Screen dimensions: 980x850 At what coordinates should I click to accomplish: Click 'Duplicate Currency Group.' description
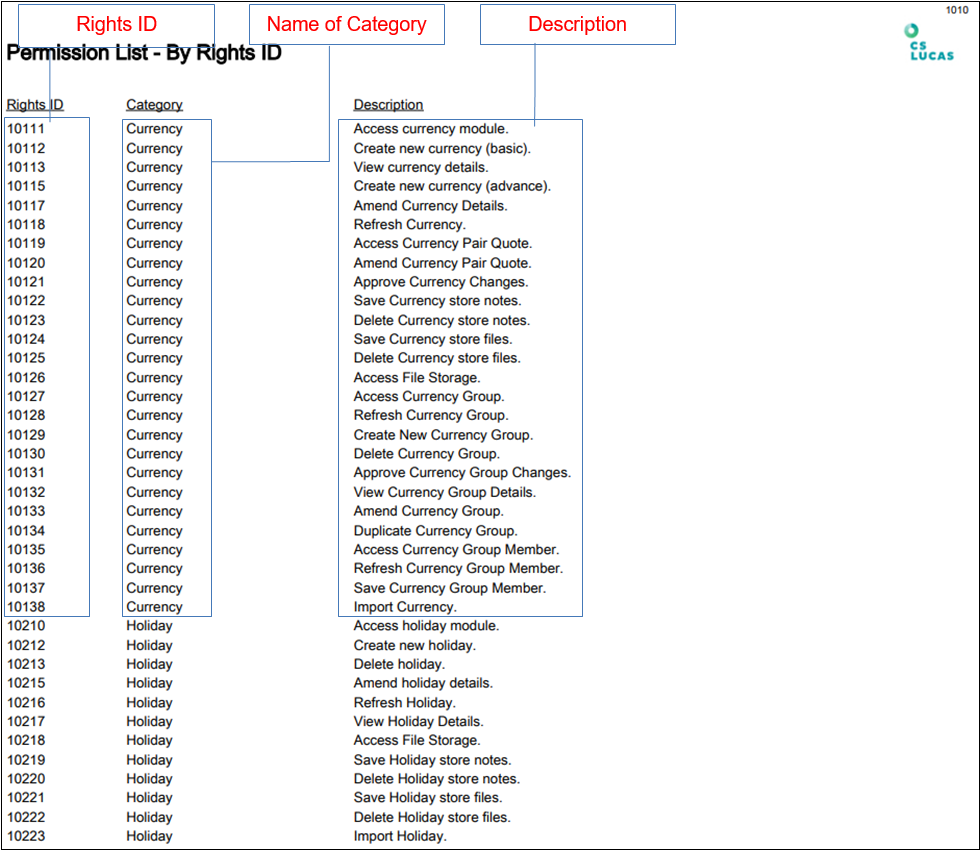click(436, 531)
